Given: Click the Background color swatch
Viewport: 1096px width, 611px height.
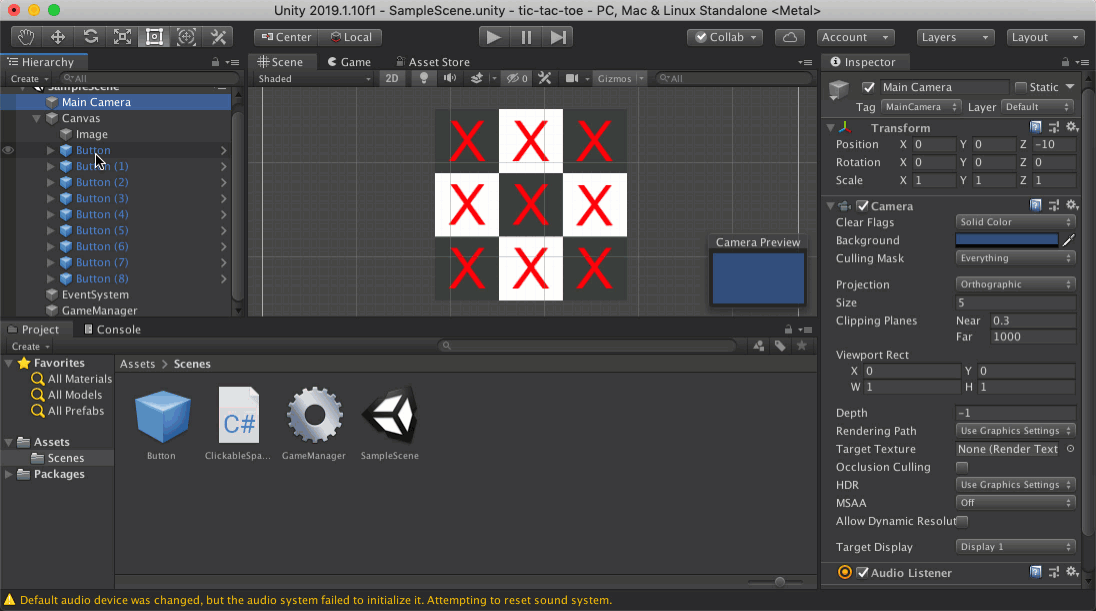Looking at the screenshot, I should click(1007, 240).
